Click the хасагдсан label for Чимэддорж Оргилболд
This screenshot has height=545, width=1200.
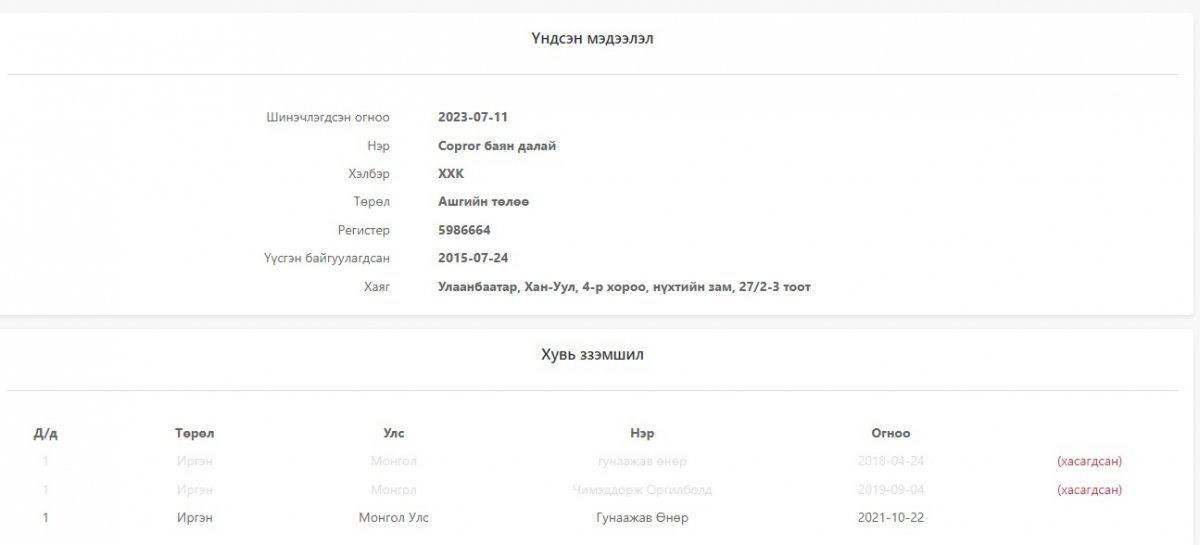[1089, 490]
